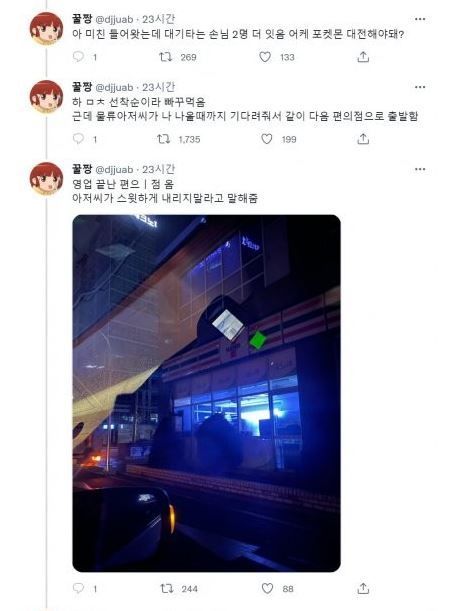
Task: Open the first tweet's @djjuab handle link
Action: click(x=114, y=19)
